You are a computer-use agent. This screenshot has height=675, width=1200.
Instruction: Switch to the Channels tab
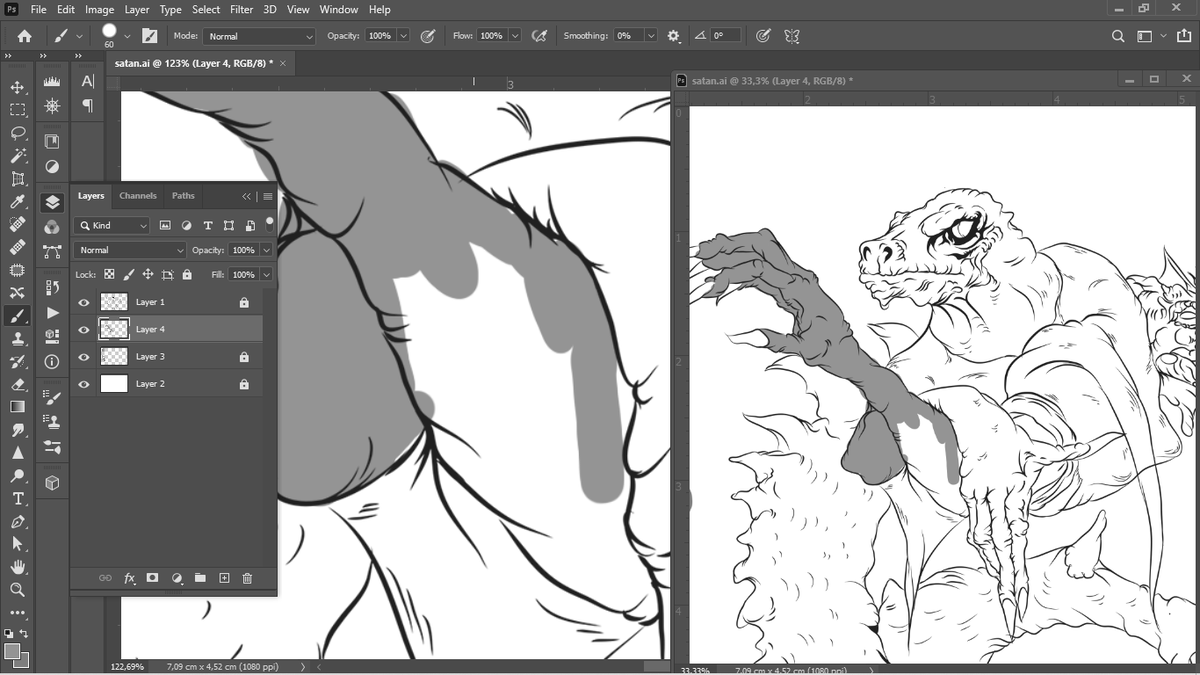(138, 196)
